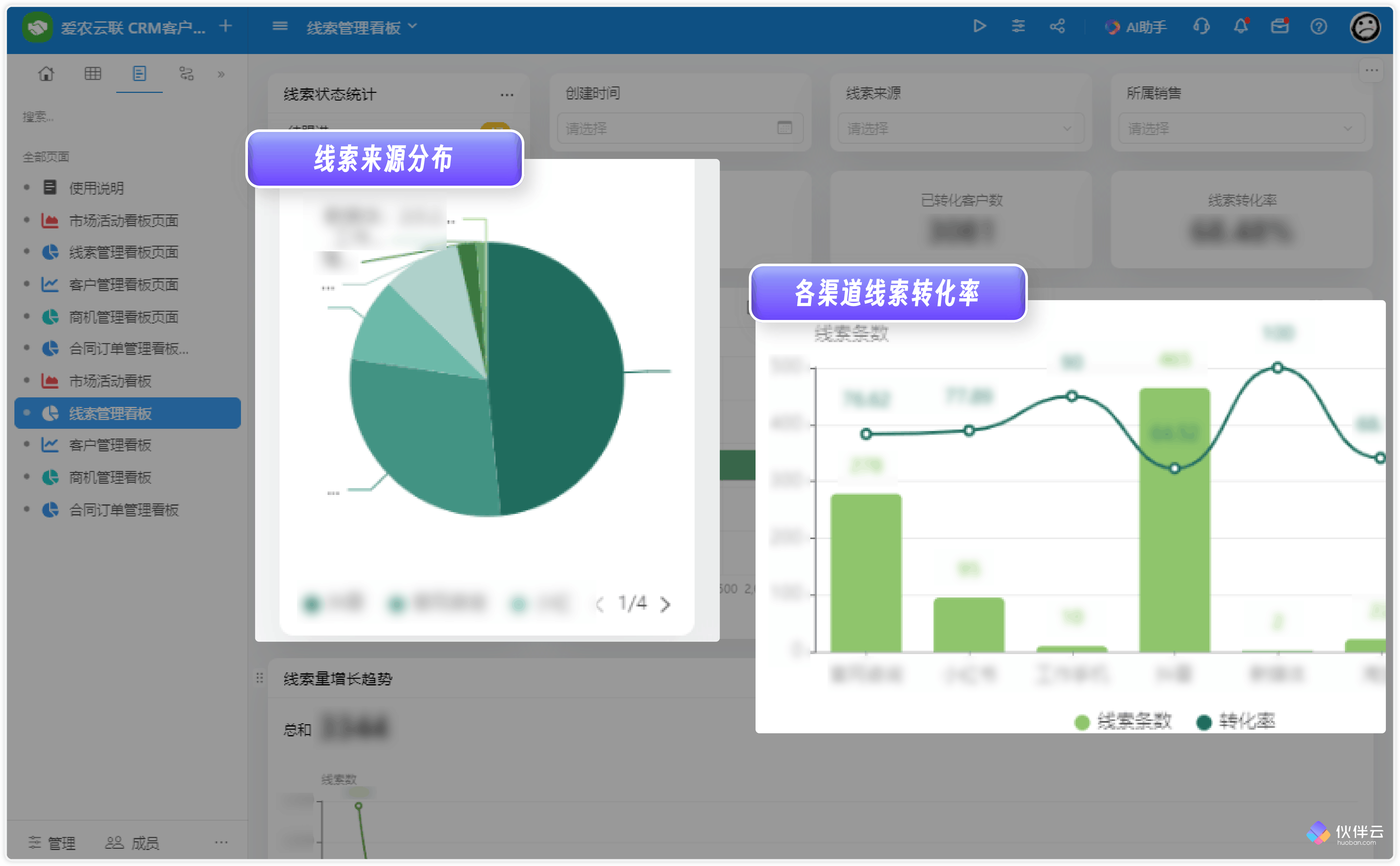Click the 管理 button at sidebar bottom

coord(52,843)
